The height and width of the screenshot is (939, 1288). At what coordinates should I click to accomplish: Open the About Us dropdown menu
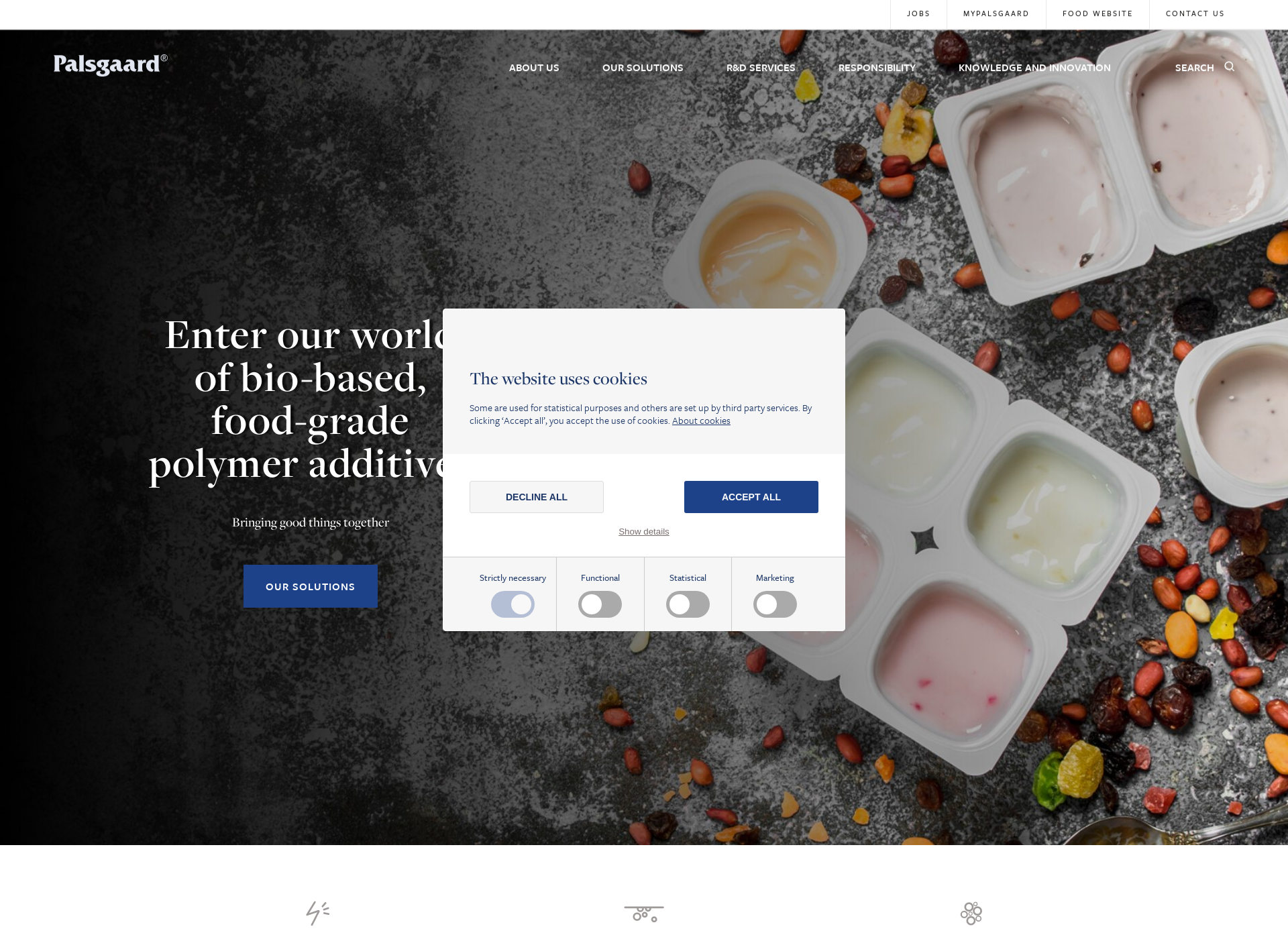pos(534,68)
